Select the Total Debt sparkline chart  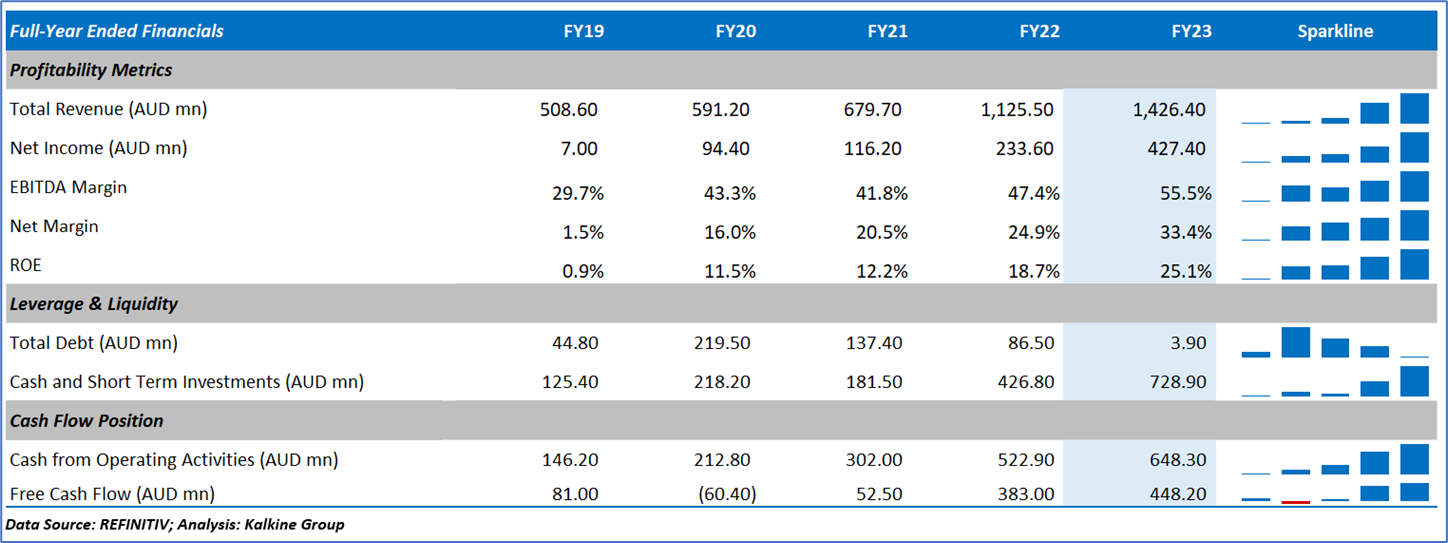pos(1335,343)
